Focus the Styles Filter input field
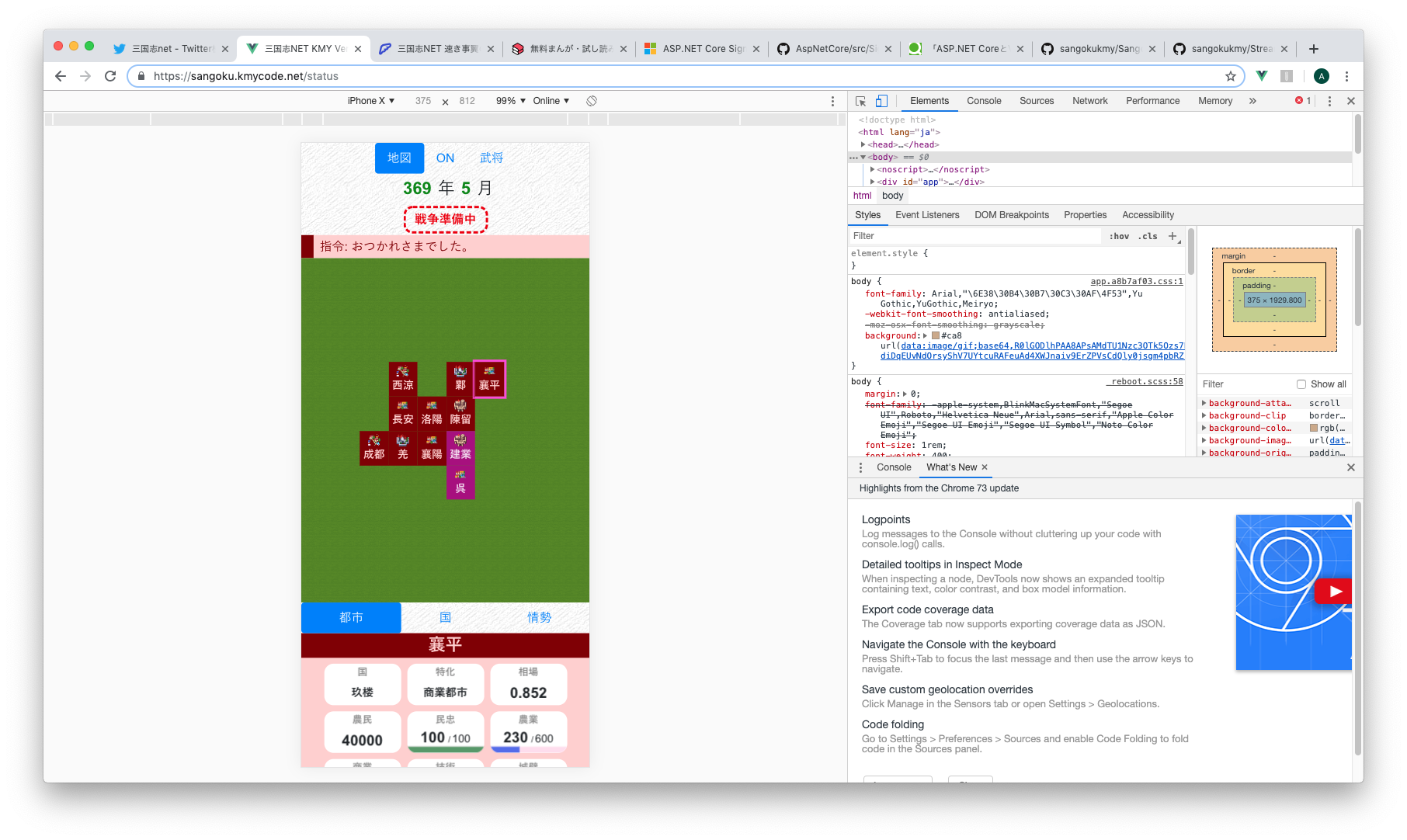 click(x=975, y=236)
